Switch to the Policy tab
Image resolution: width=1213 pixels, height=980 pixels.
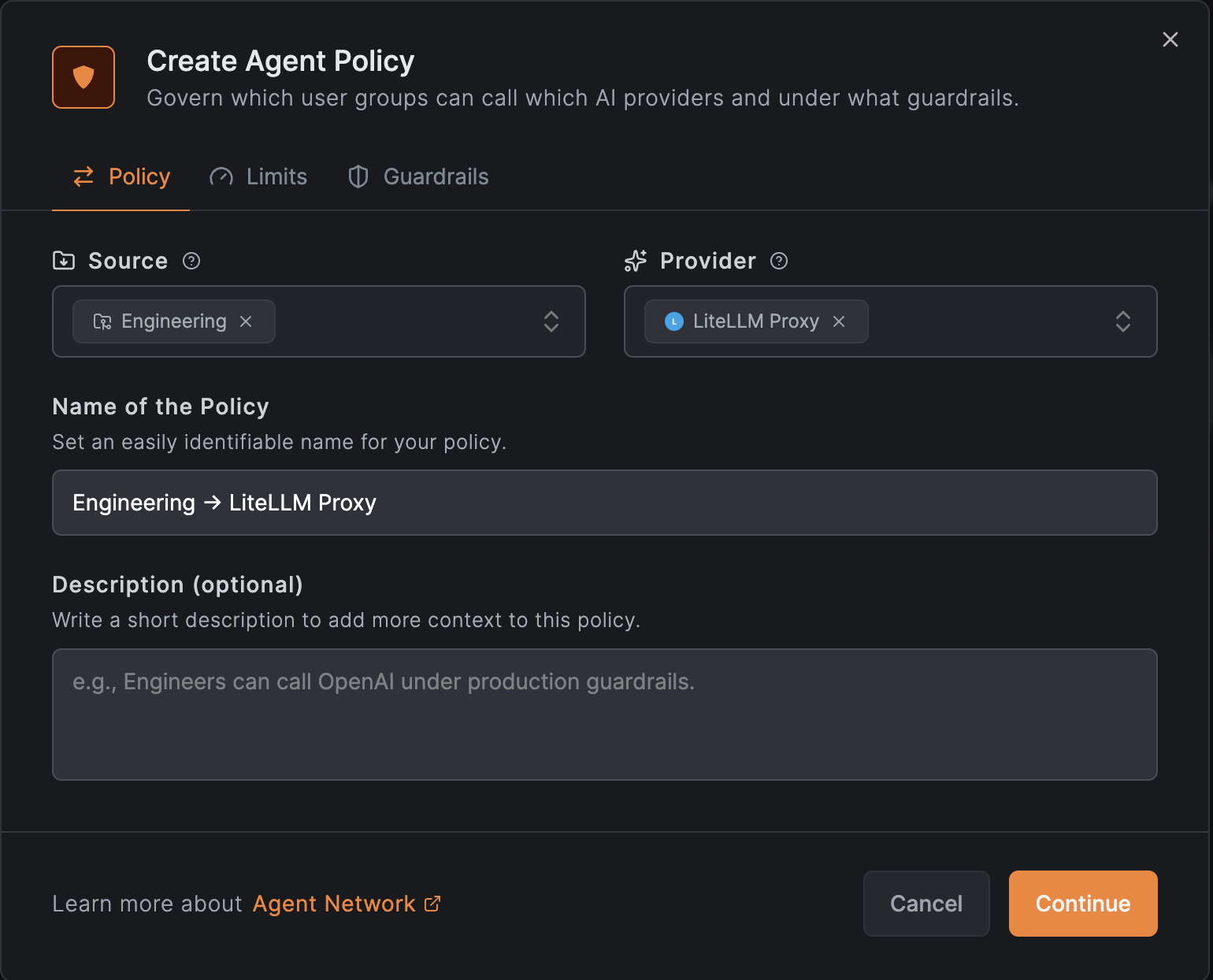pos(121,176)
